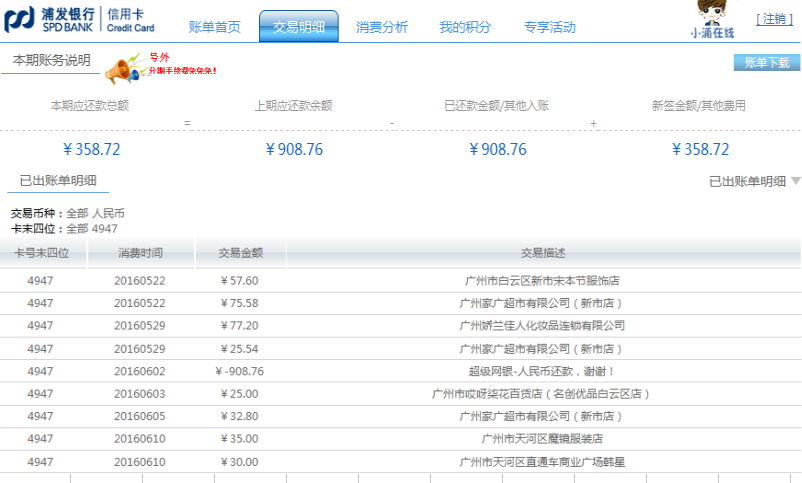Open the 账单首页 tab
Viewport: 802px width, 483px height.
215,27
